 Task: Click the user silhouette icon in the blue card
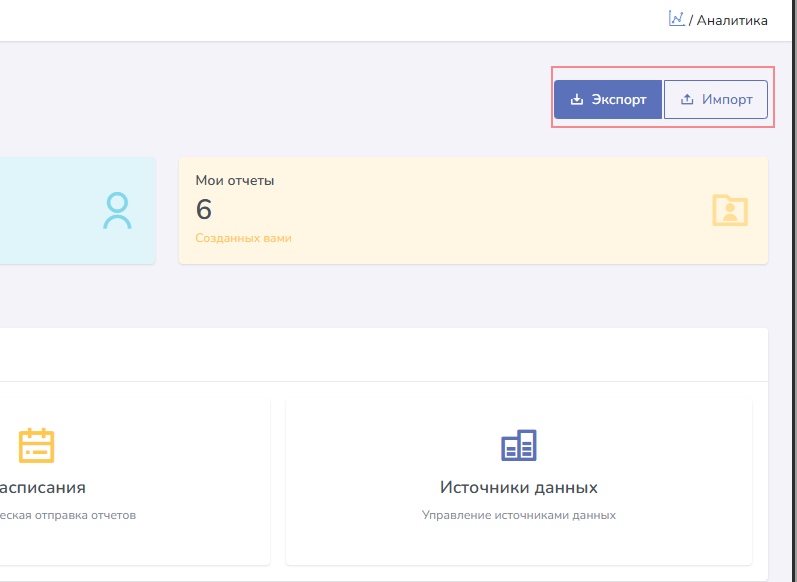(x=117, y=210)
